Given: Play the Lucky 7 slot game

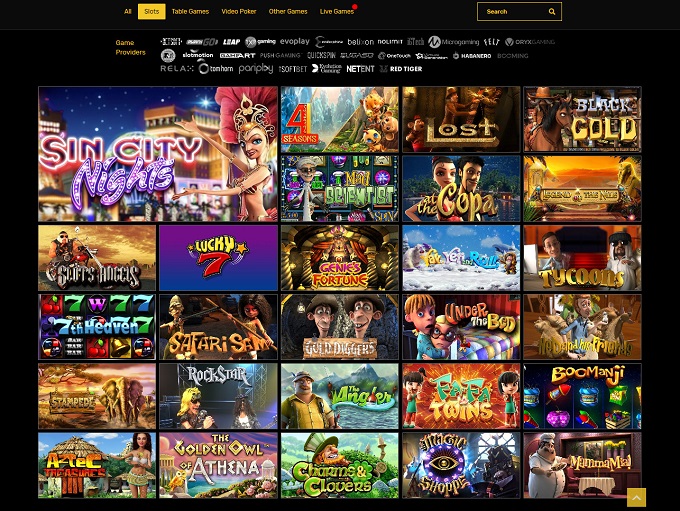Looking at the screenshot, I should (218, 257).
